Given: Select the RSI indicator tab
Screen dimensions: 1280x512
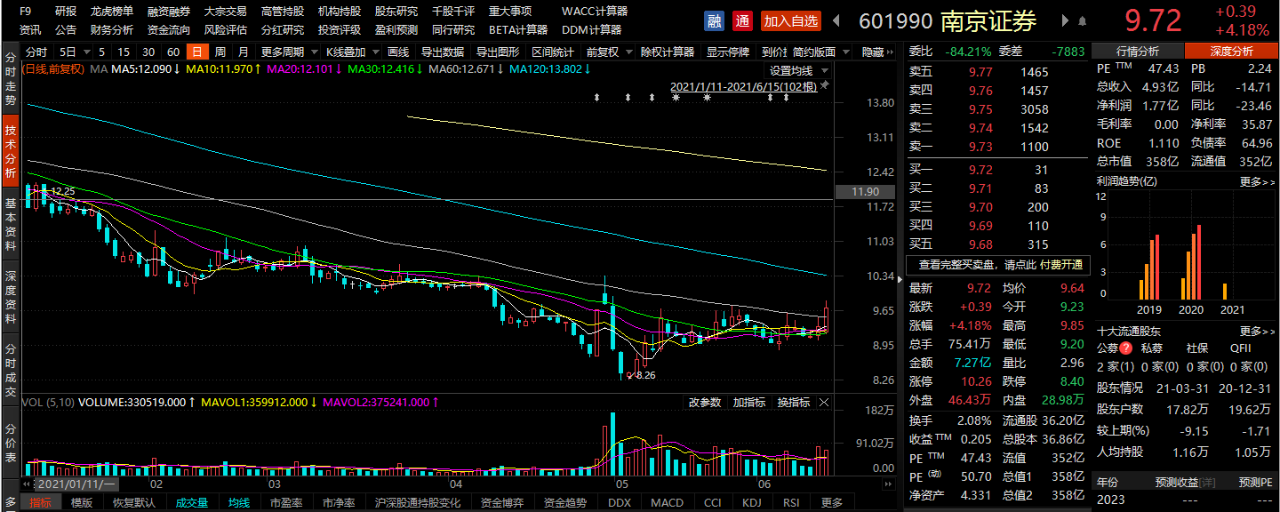Looking at the screenshot, I should click(790, 502).
